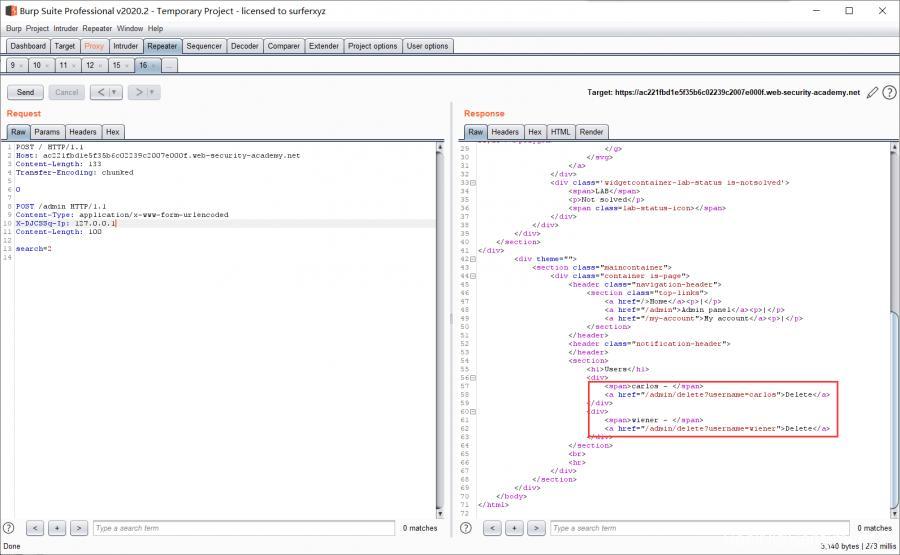Click the edit target pencil icon
The height and width of the screenshot is (555, 900).
[872, 92]
